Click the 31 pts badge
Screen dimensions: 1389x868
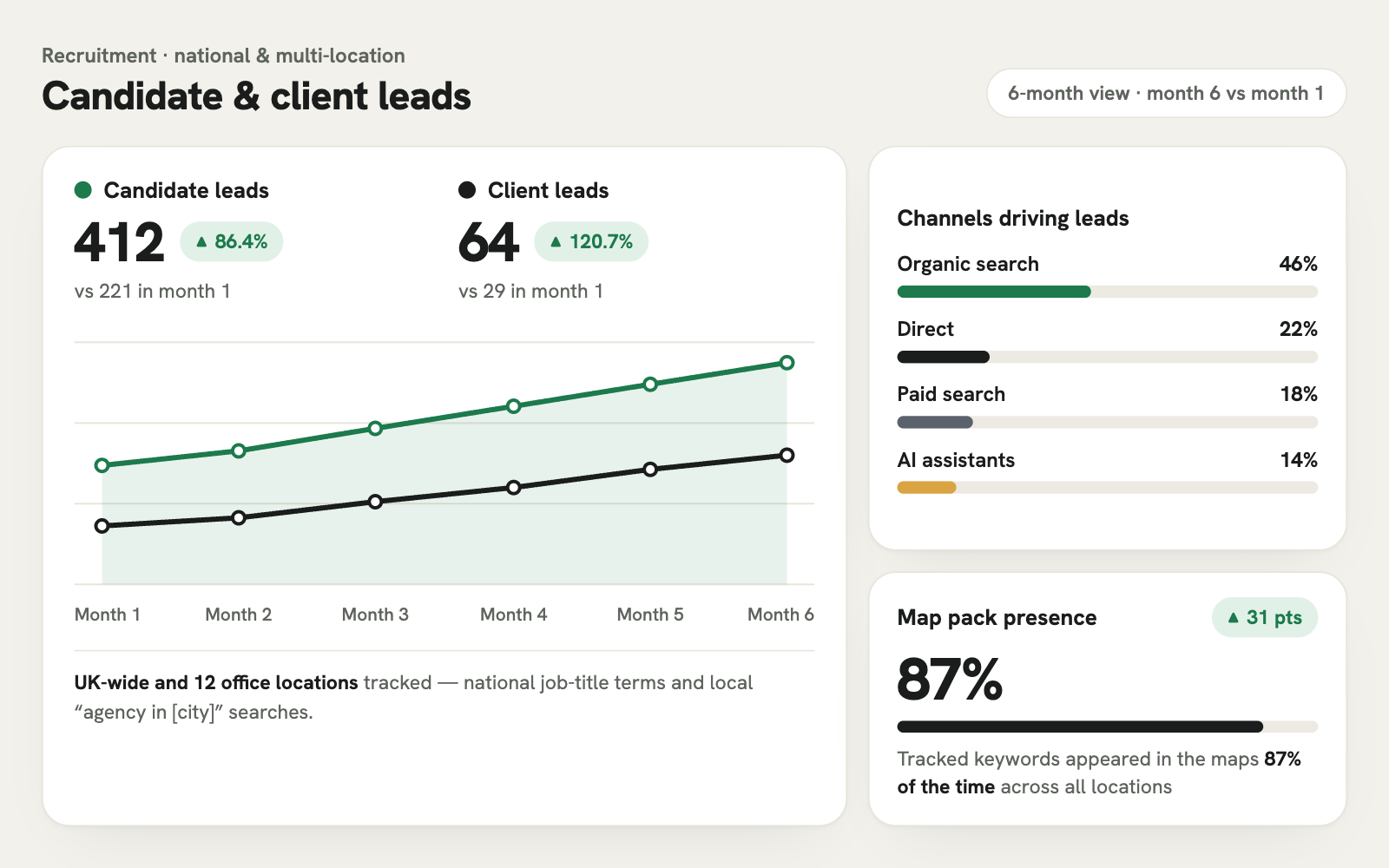coord(1265,617)
